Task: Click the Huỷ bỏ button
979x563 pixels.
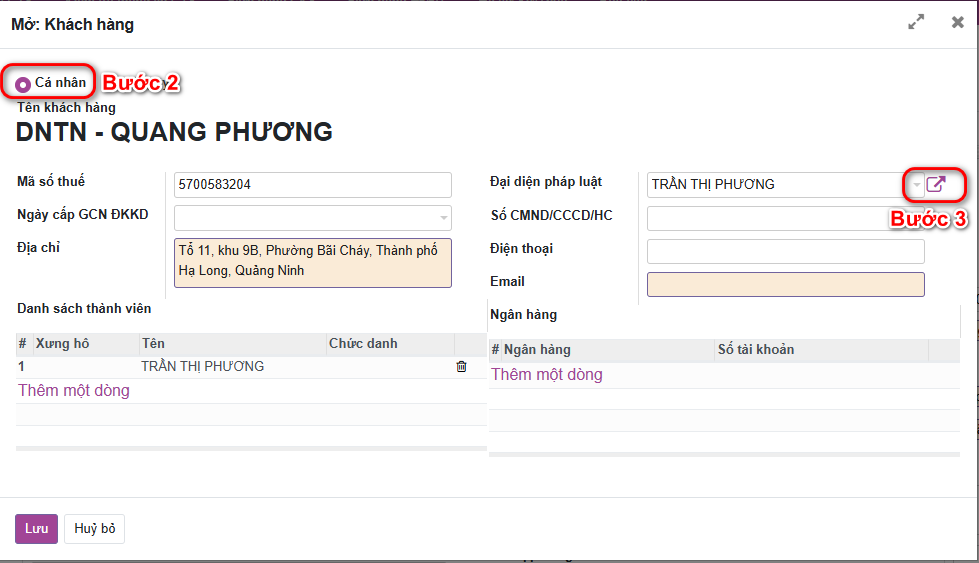Action: 94,529
